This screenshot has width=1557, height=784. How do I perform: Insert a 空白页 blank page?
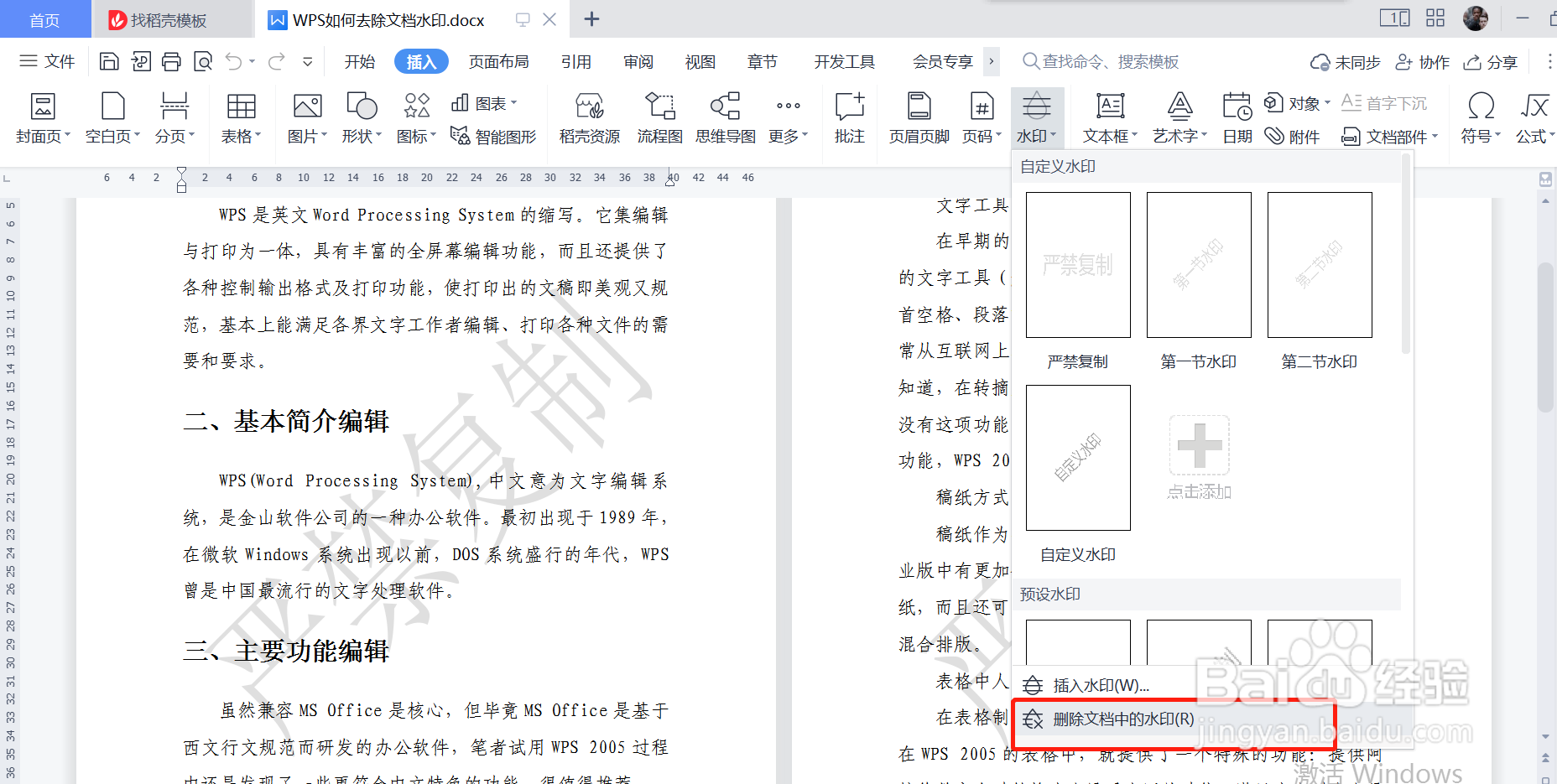pyautogui.click(x=112, y=118)
